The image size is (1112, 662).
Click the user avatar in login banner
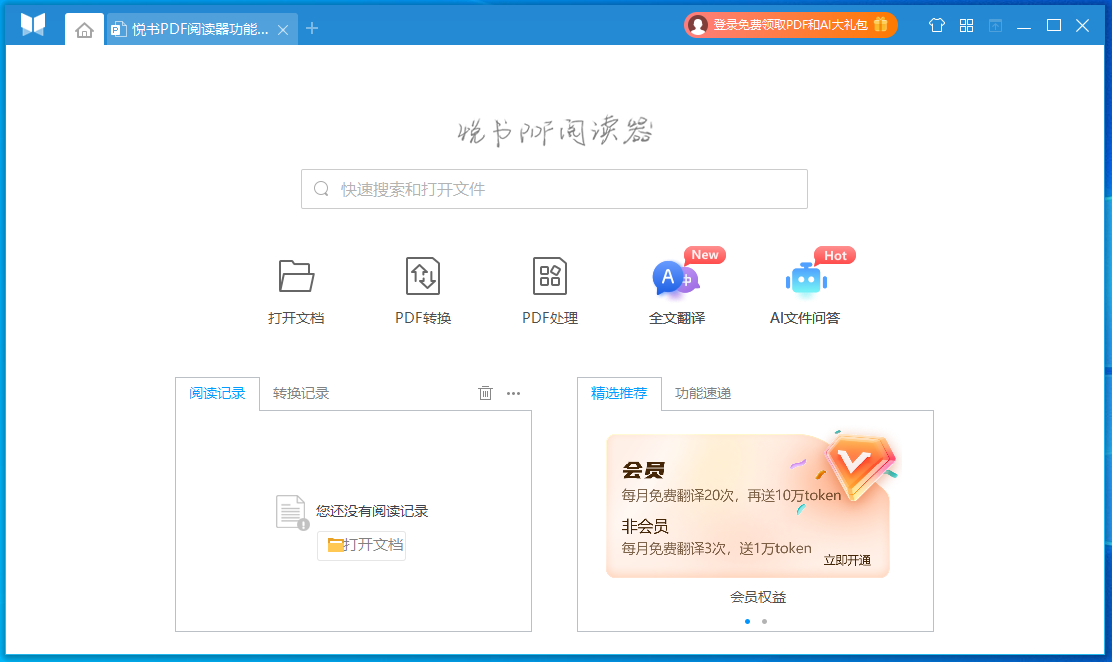click(x=698, y=26)
